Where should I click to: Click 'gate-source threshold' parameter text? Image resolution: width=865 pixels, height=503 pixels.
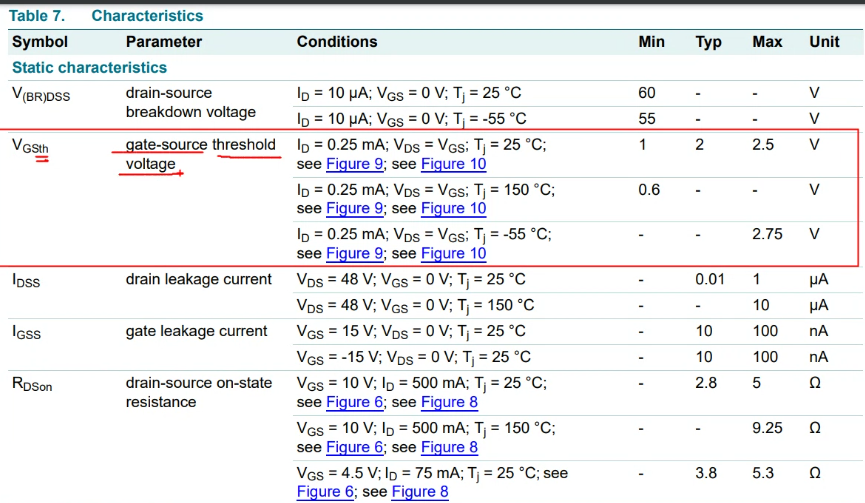click(200, 145)
